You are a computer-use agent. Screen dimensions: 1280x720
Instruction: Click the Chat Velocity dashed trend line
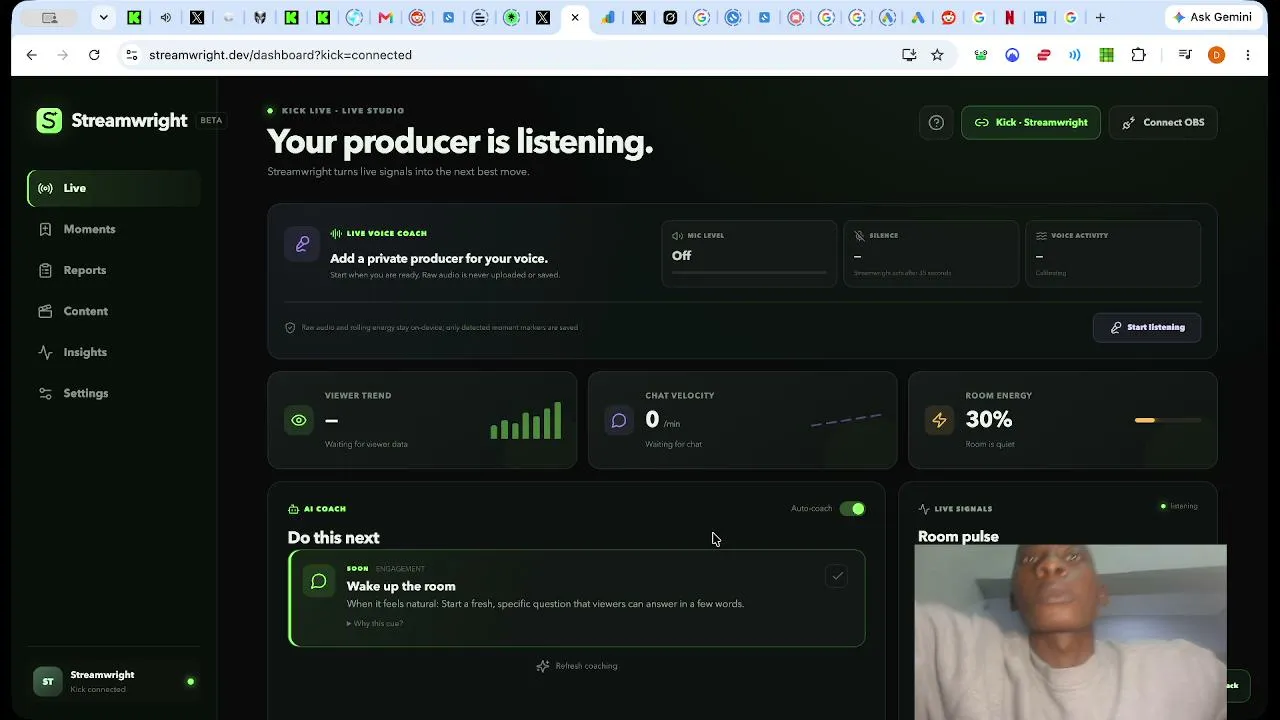pos(846,420)
